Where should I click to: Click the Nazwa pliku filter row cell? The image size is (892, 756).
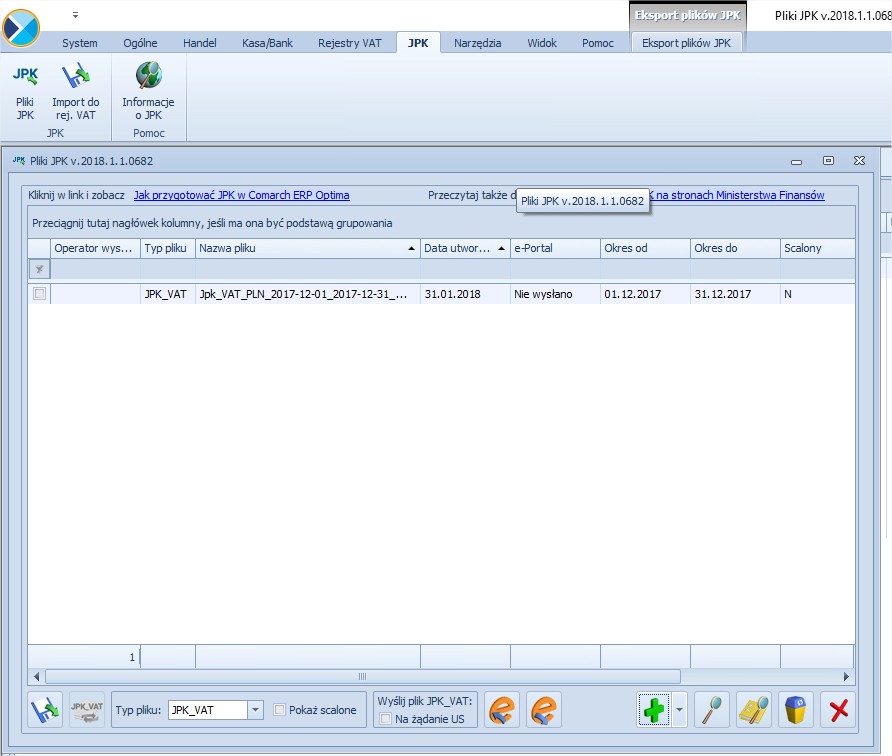point(307,270)
